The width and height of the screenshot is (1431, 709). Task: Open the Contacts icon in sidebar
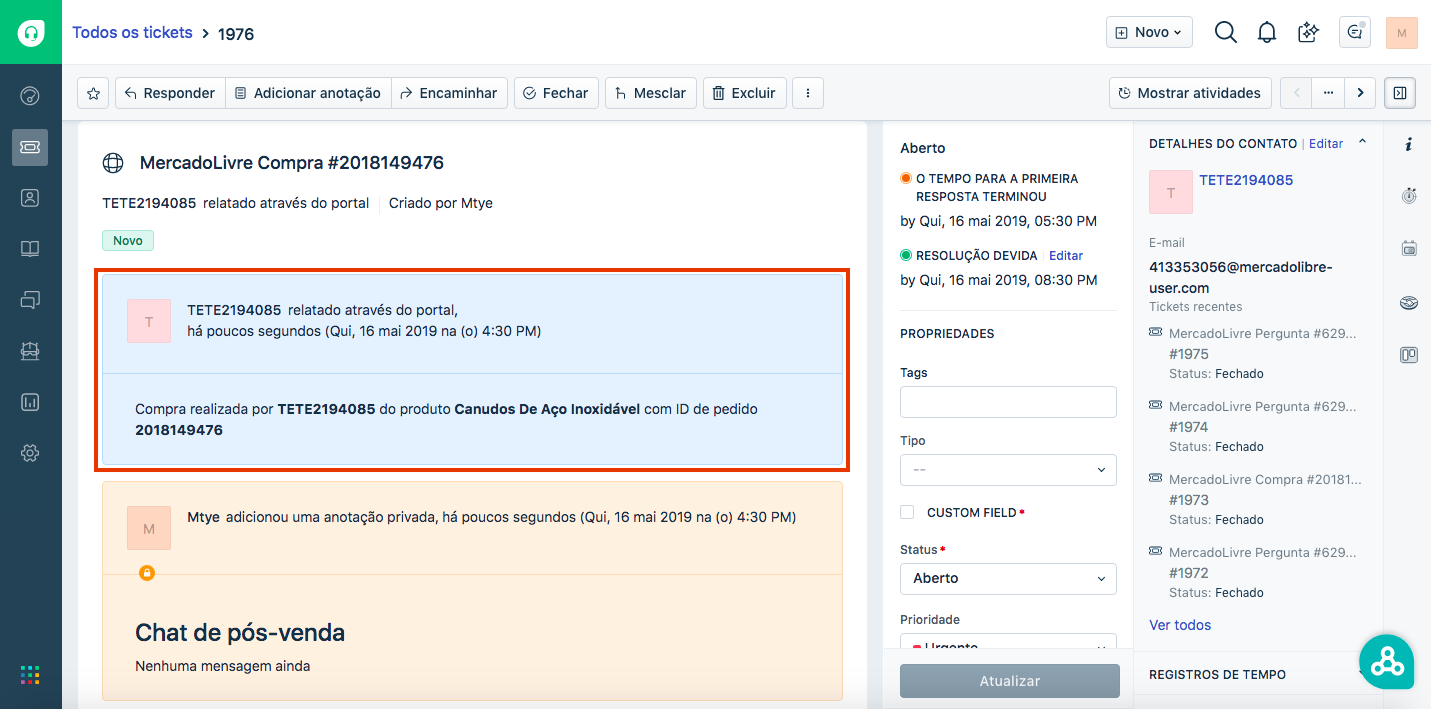30,197
